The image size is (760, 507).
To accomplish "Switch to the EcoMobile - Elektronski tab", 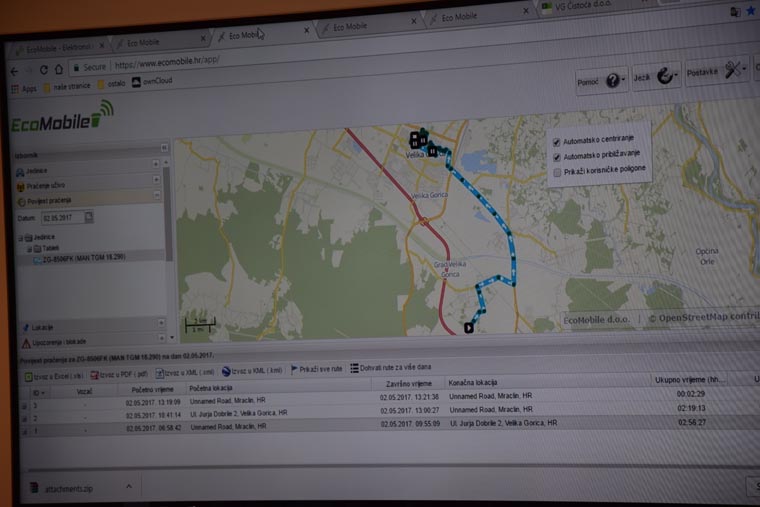I will (60, 48).
